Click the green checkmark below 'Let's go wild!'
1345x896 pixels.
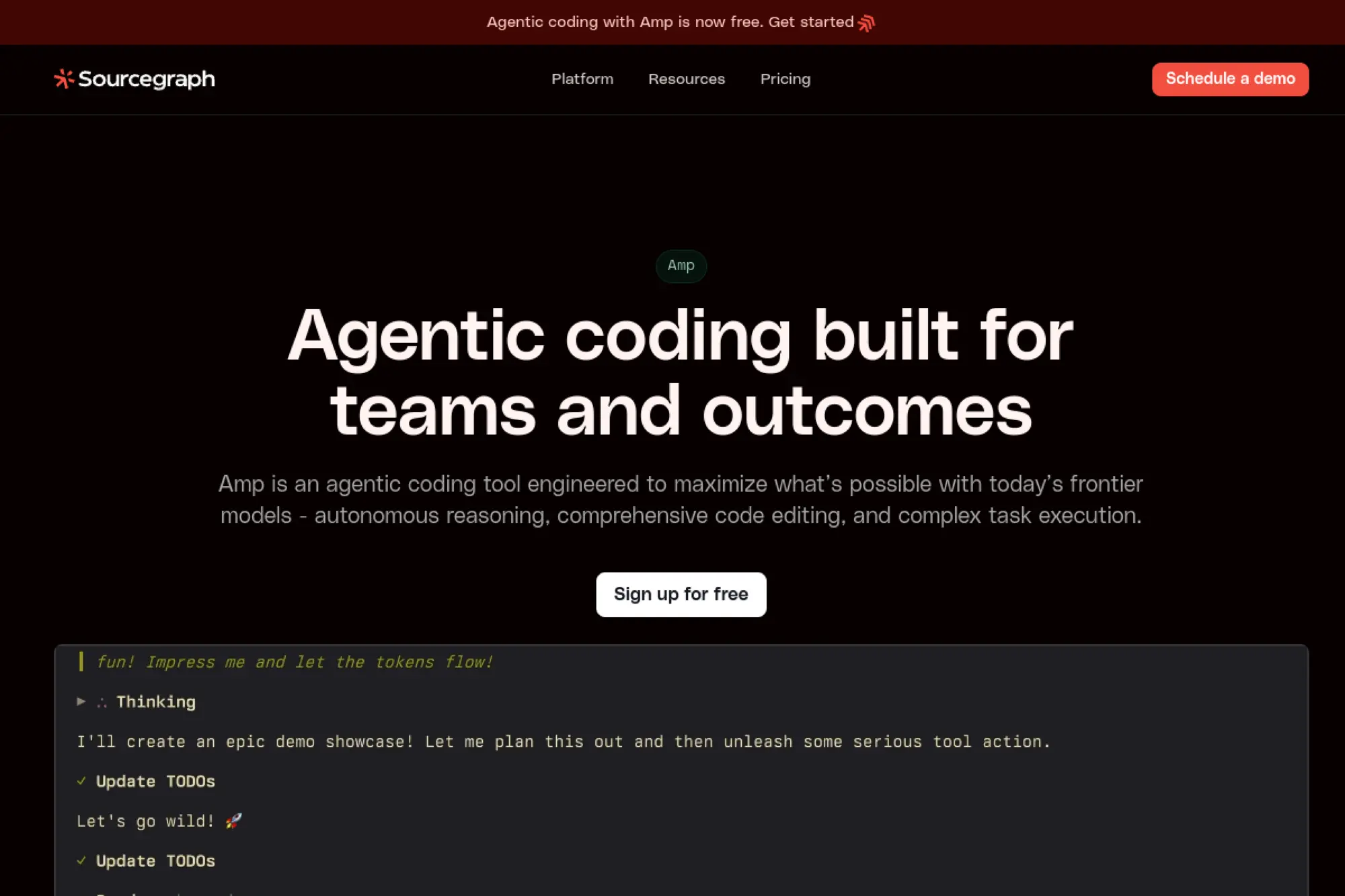tap(81, 860)
